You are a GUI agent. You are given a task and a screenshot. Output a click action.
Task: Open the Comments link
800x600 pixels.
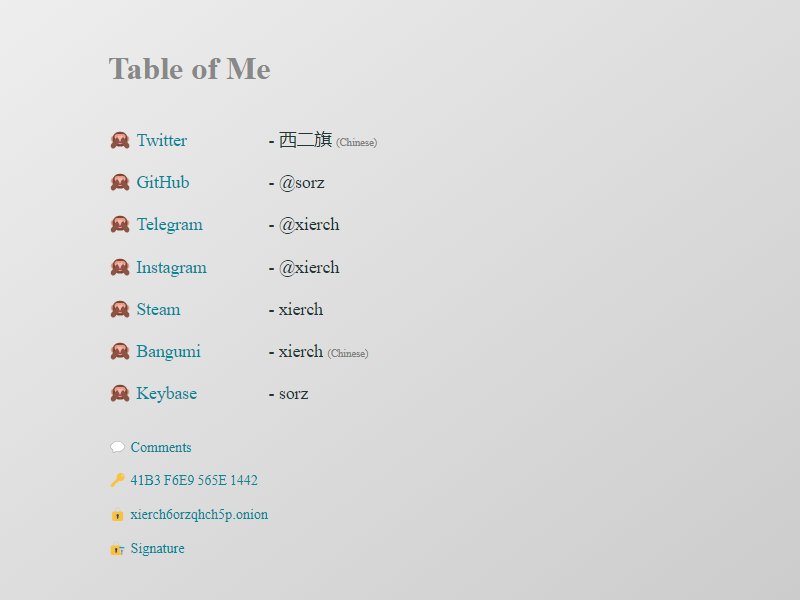[x=161, y=447]
